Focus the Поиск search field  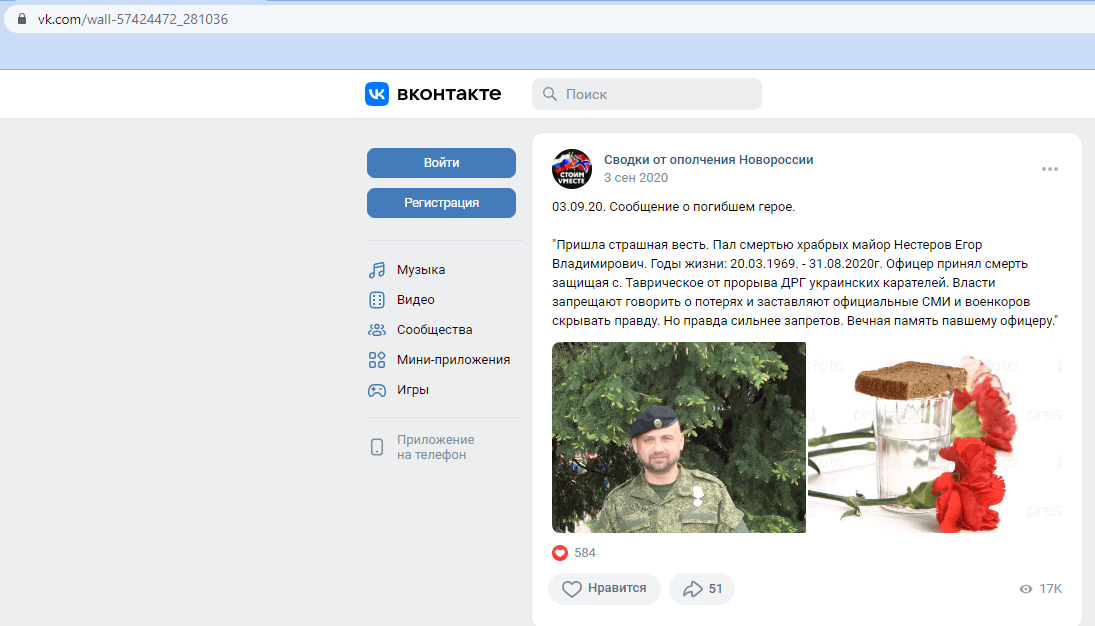[647, 94]
